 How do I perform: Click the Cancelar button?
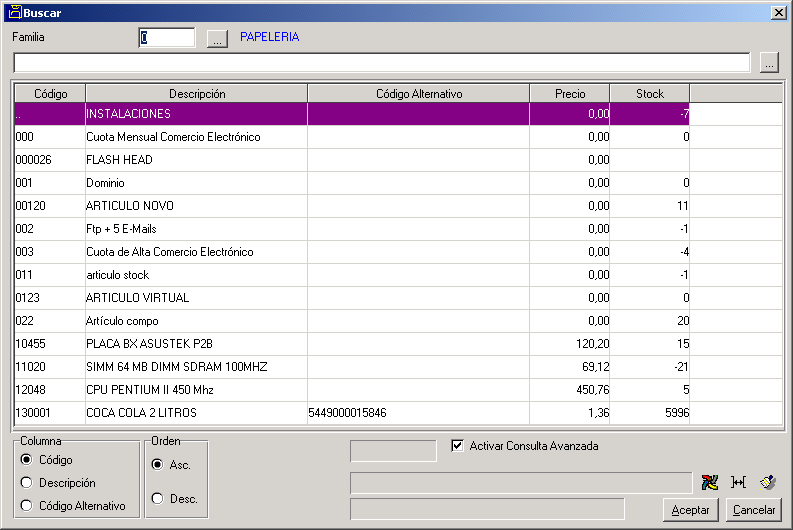tap(754, 510)
